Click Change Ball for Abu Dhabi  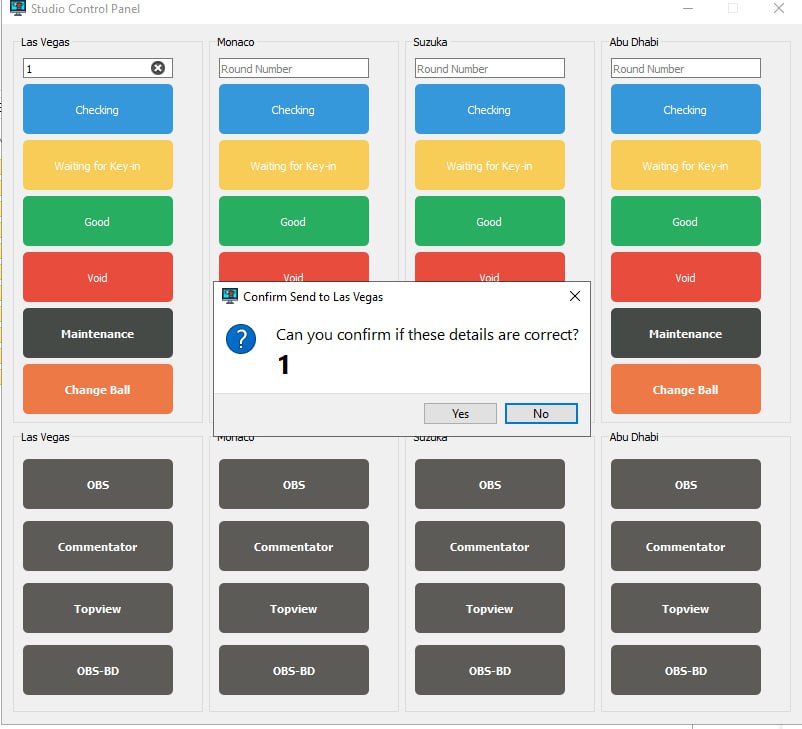[685, 389]
